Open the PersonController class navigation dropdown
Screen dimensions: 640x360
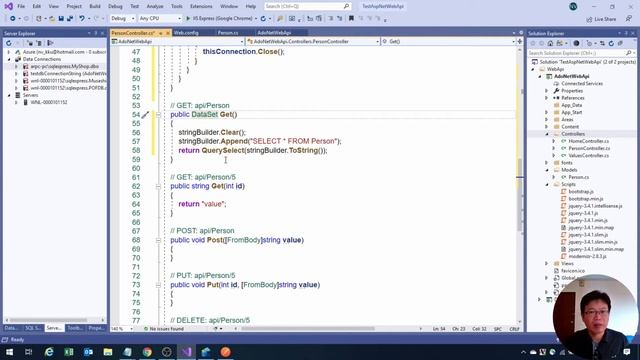(313, 41)
